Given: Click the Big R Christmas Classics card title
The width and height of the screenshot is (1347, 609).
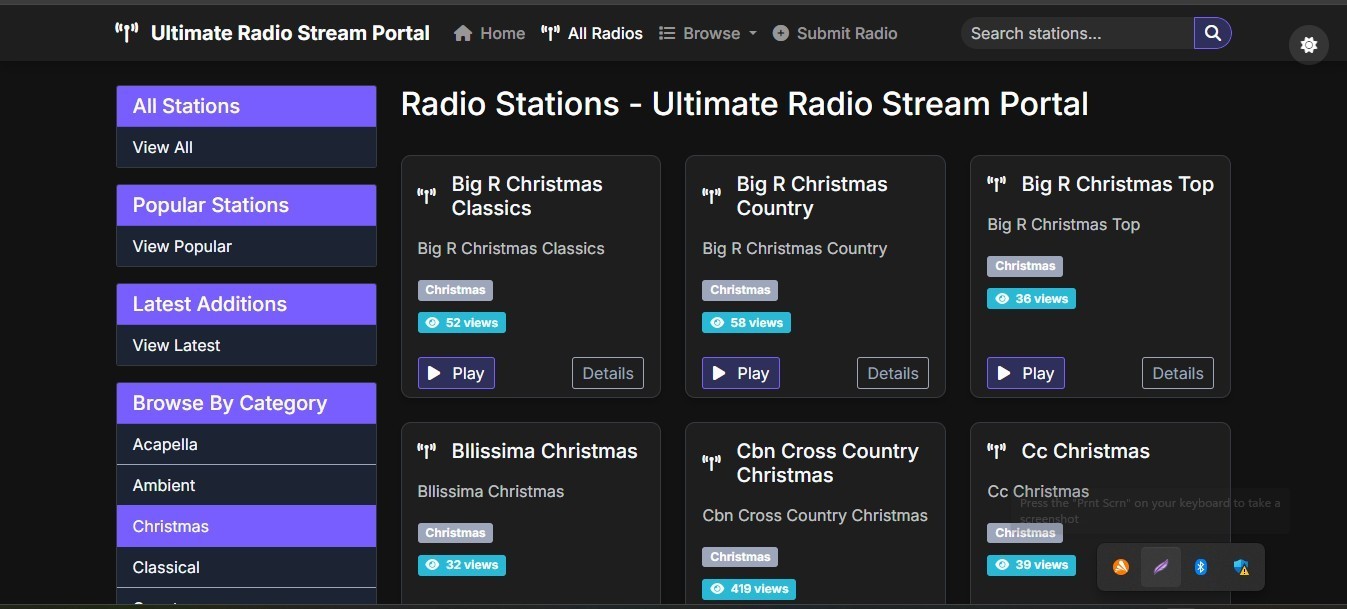Looking at the screenshot, I should (x=527, y=196).
